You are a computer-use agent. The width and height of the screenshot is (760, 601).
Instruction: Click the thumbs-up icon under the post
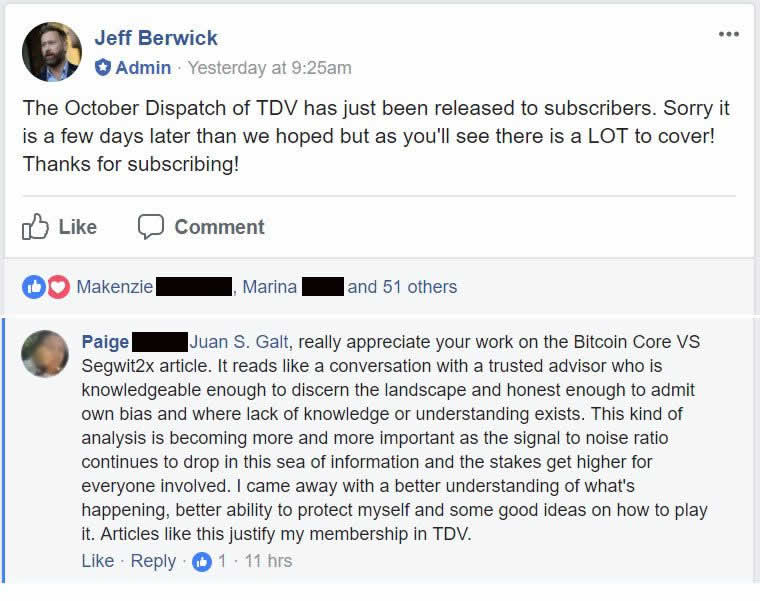36,227
